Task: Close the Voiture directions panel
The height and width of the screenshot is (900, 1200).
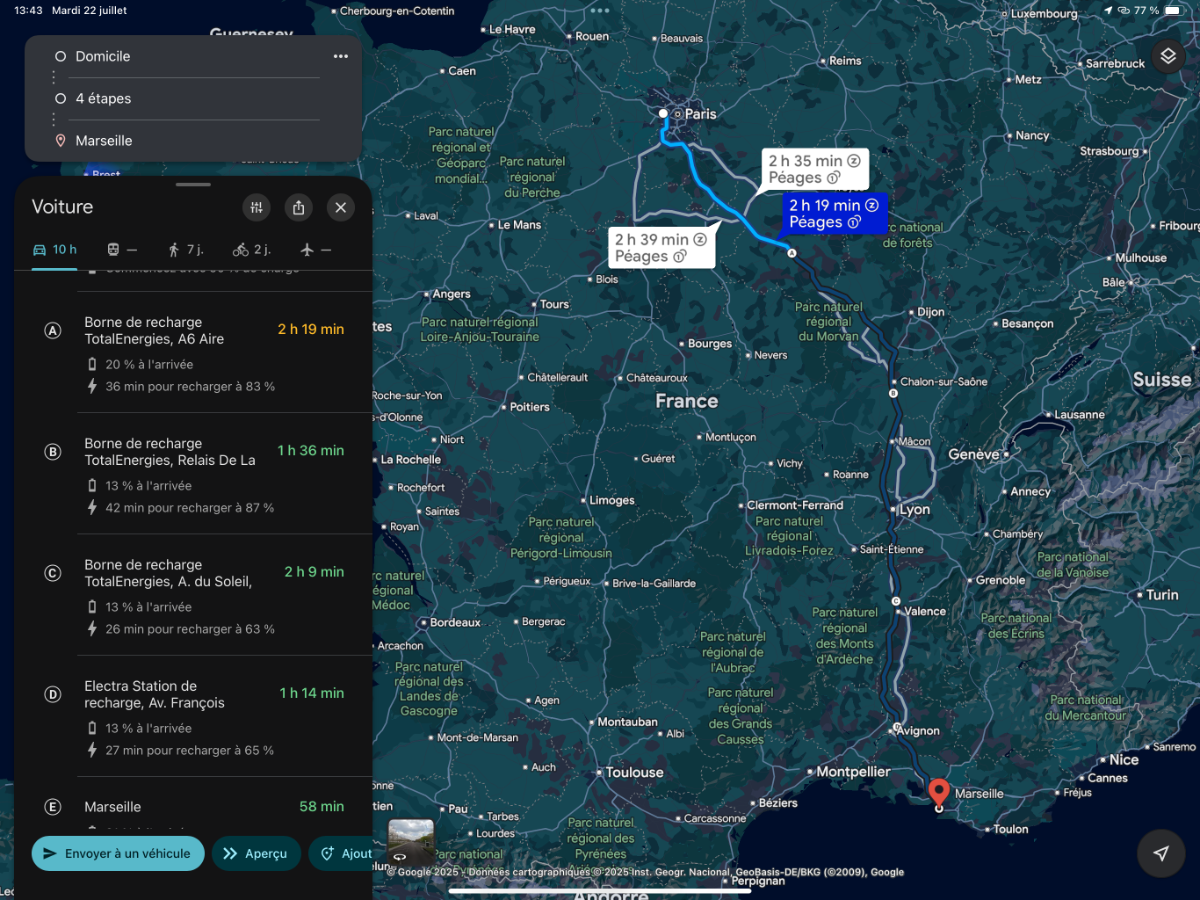Action: tap(341, 207)
